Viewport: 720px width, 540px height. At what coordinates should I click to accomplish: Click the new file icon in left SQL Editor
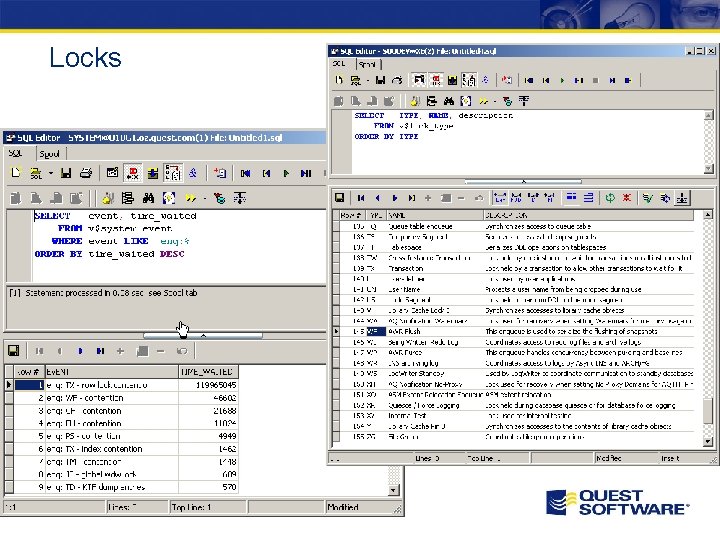point(16,173)
